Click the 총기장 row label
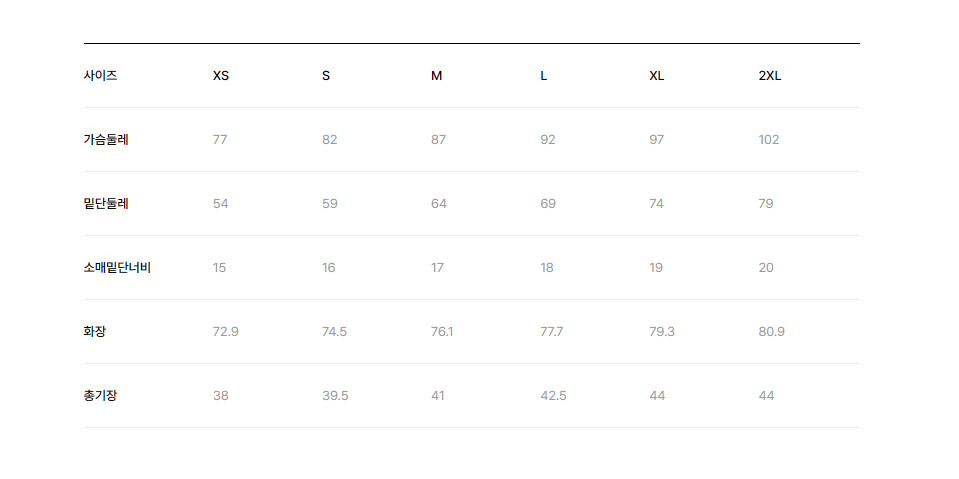The image size is (959, 479). click(x=100, y=396)
